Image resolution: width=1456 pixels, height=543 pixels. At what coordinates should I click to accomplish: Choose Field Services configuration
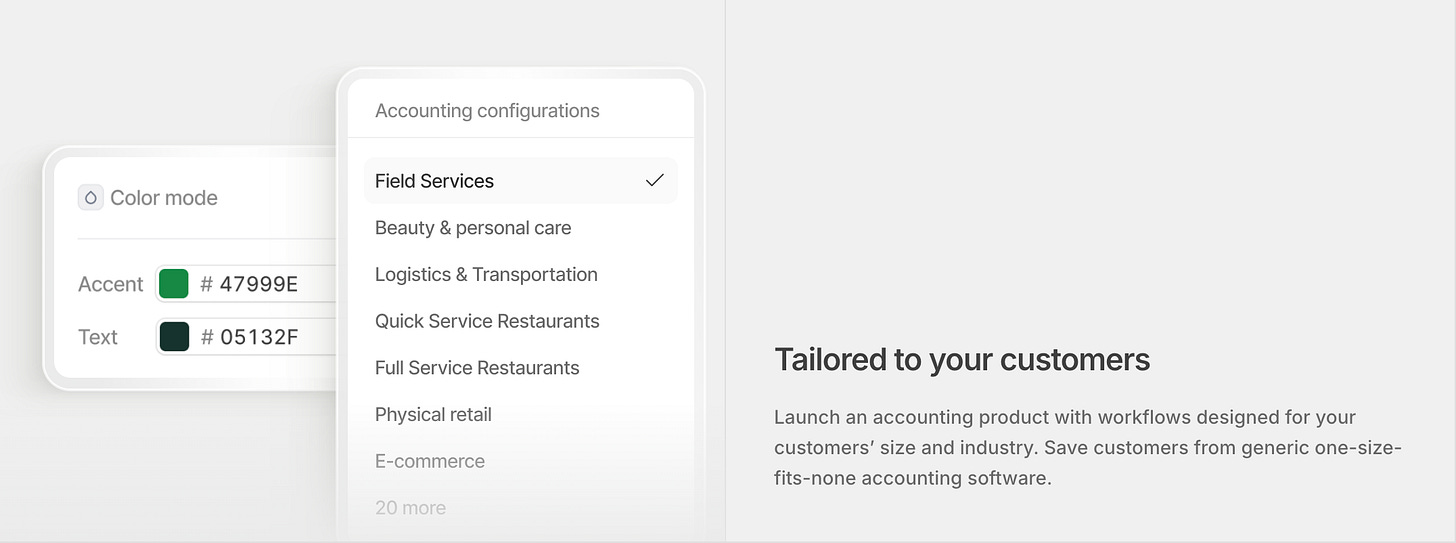tap(521, 181)
